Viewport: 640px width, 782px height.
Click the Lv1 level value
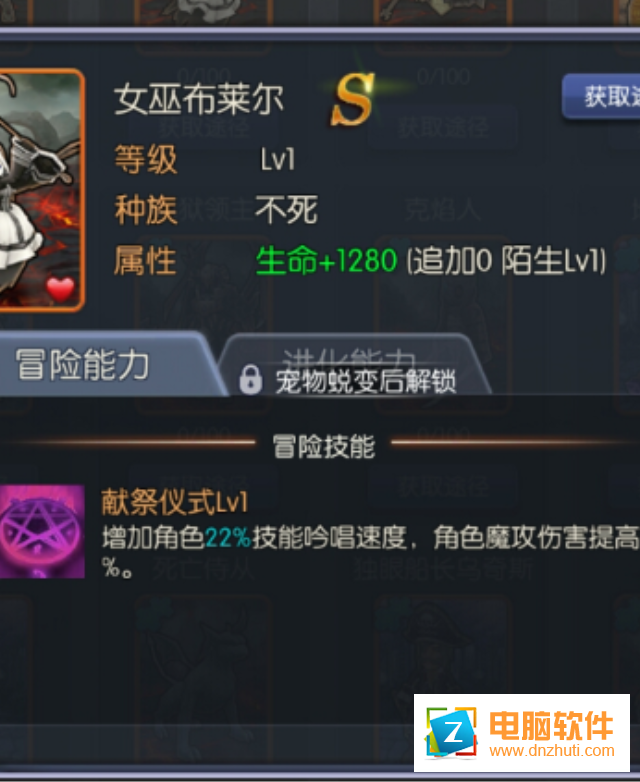point(278,160)
